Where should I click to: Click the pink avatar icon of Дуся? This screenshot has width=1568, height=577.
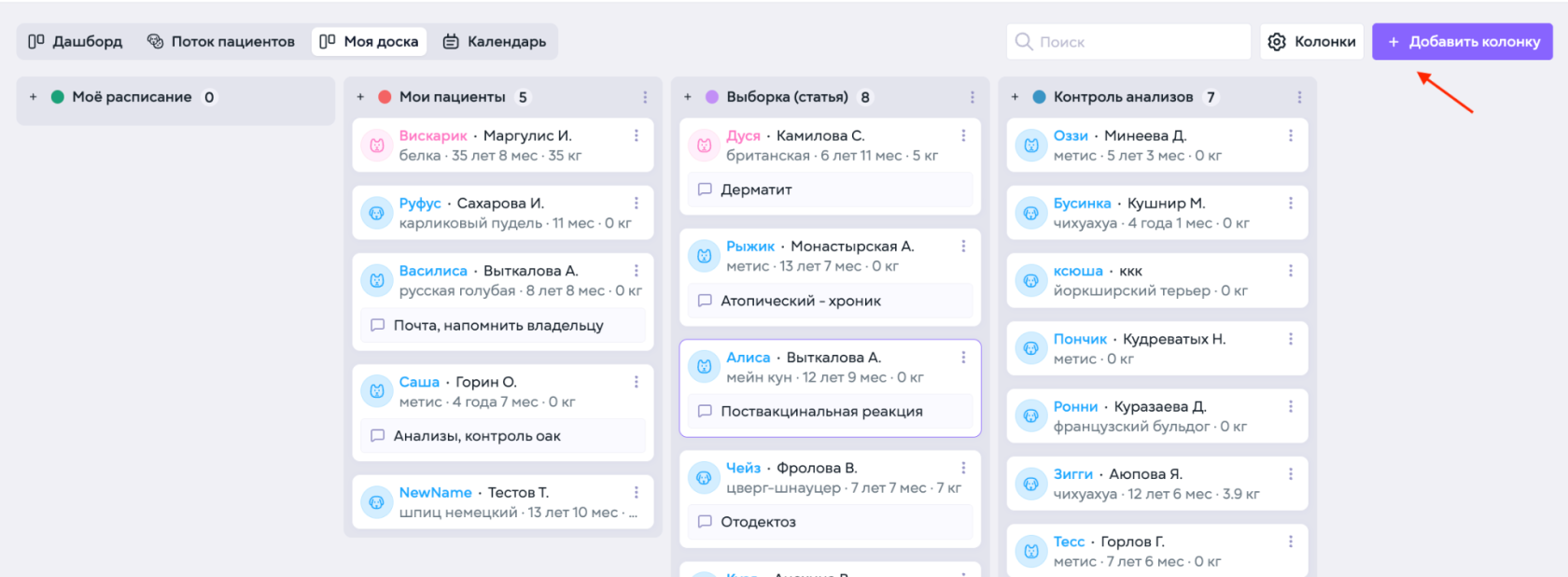tap(705, 146)
